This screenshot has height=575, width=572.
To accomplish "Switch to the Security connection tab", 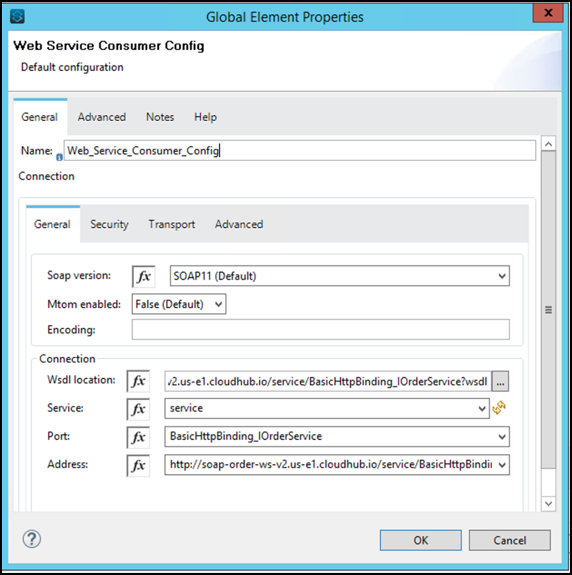I will (x=109, y=224).
